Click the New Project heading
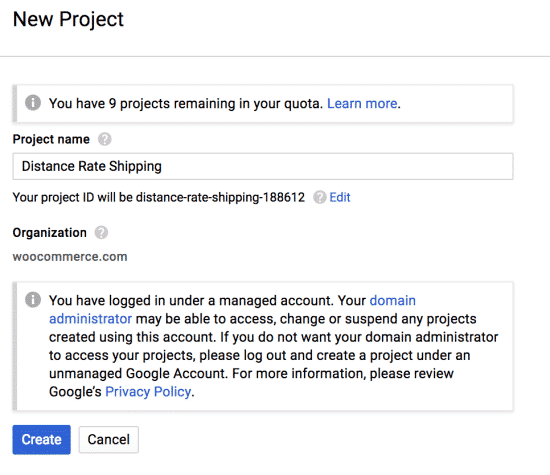The width and height of the screenshot is (550, 475). click(x=68, y=19)
